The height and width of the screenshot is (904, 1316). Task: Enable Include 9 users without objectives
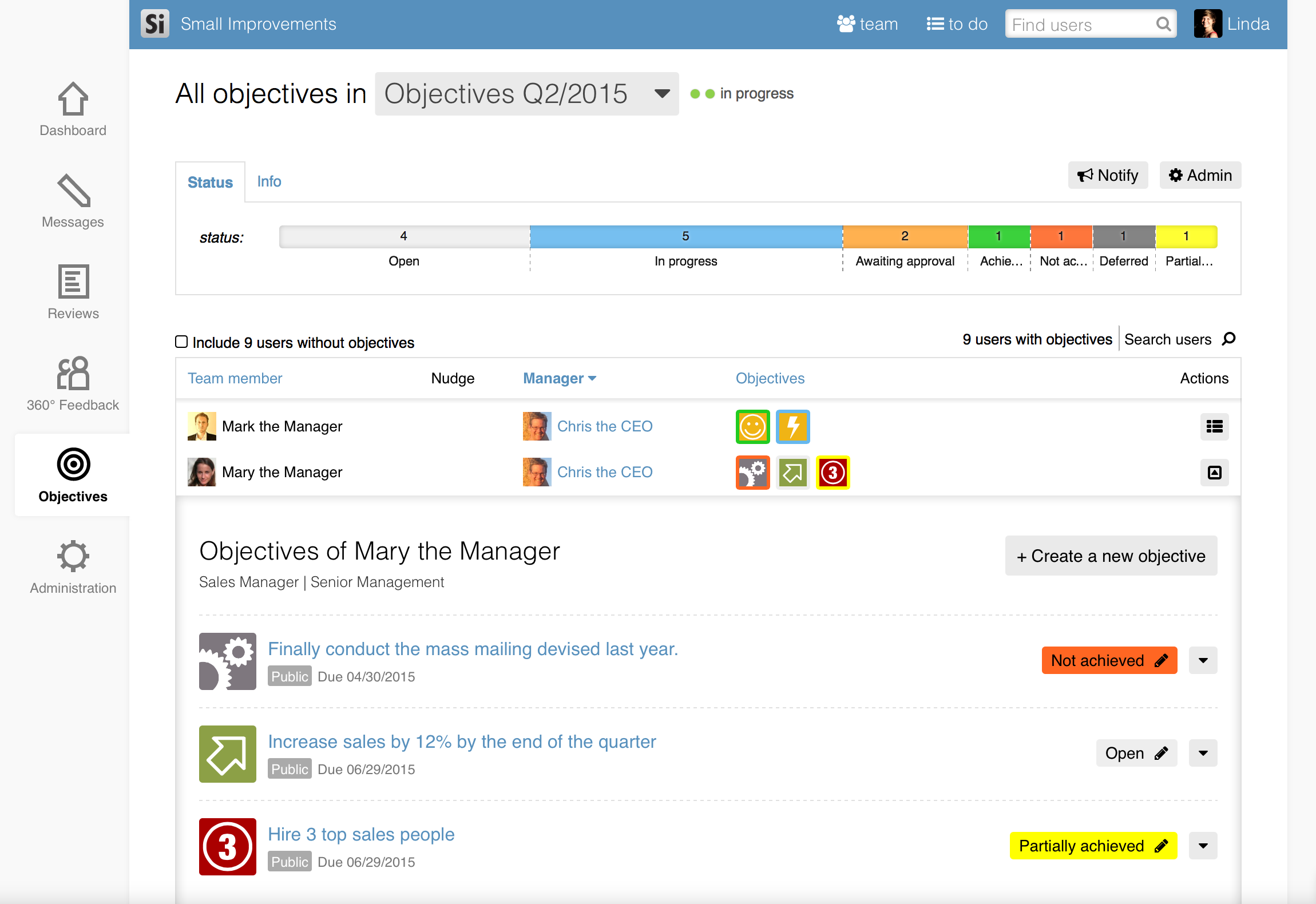pos(181,342)
